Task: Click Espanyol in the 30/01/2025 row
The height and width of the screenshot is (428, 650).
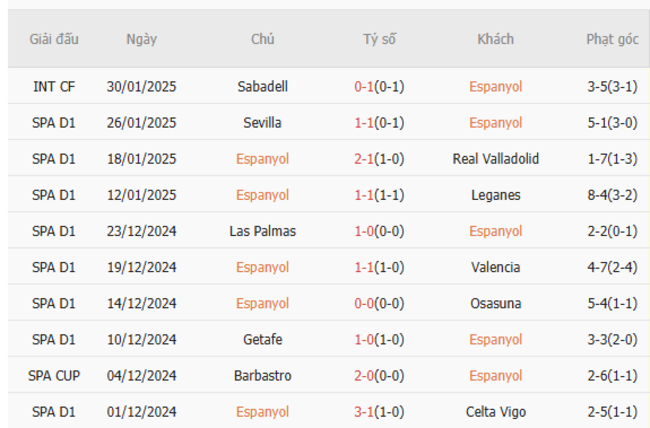Action: click(x=495, y=87)
